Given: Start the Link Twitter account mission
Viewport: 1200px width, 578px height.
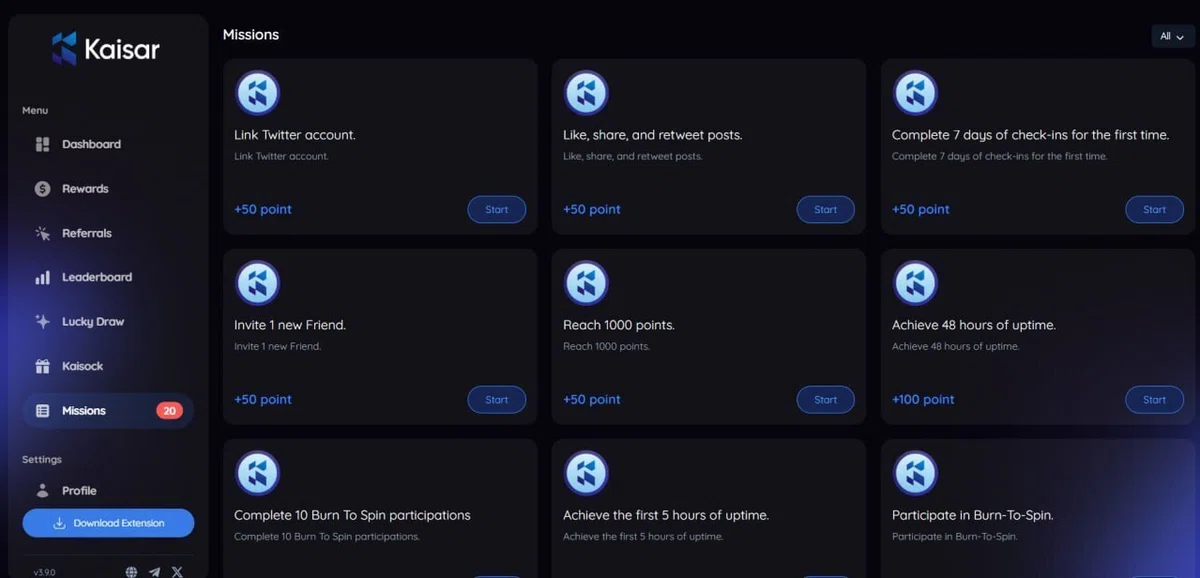Looking at the screenshot, I should tap(497, 210).
